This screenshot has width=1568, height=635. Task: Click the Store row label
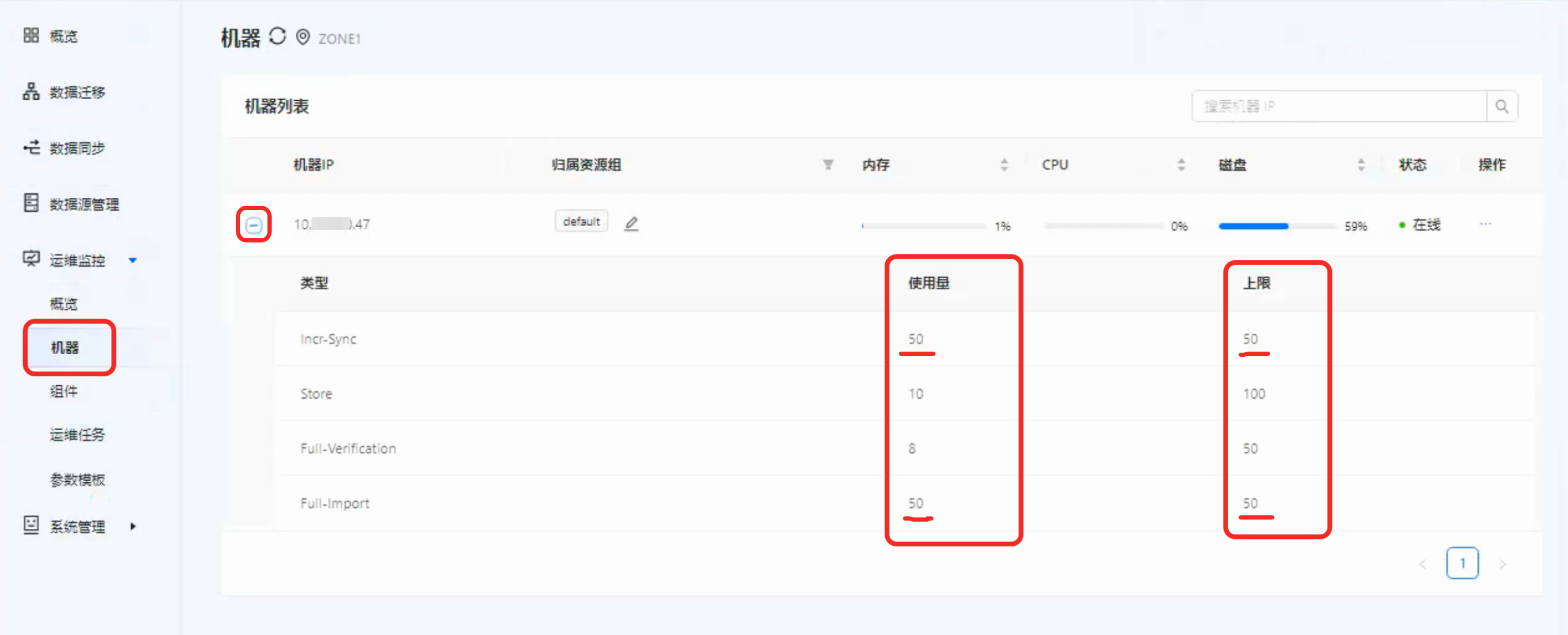(x=316, y=394)
